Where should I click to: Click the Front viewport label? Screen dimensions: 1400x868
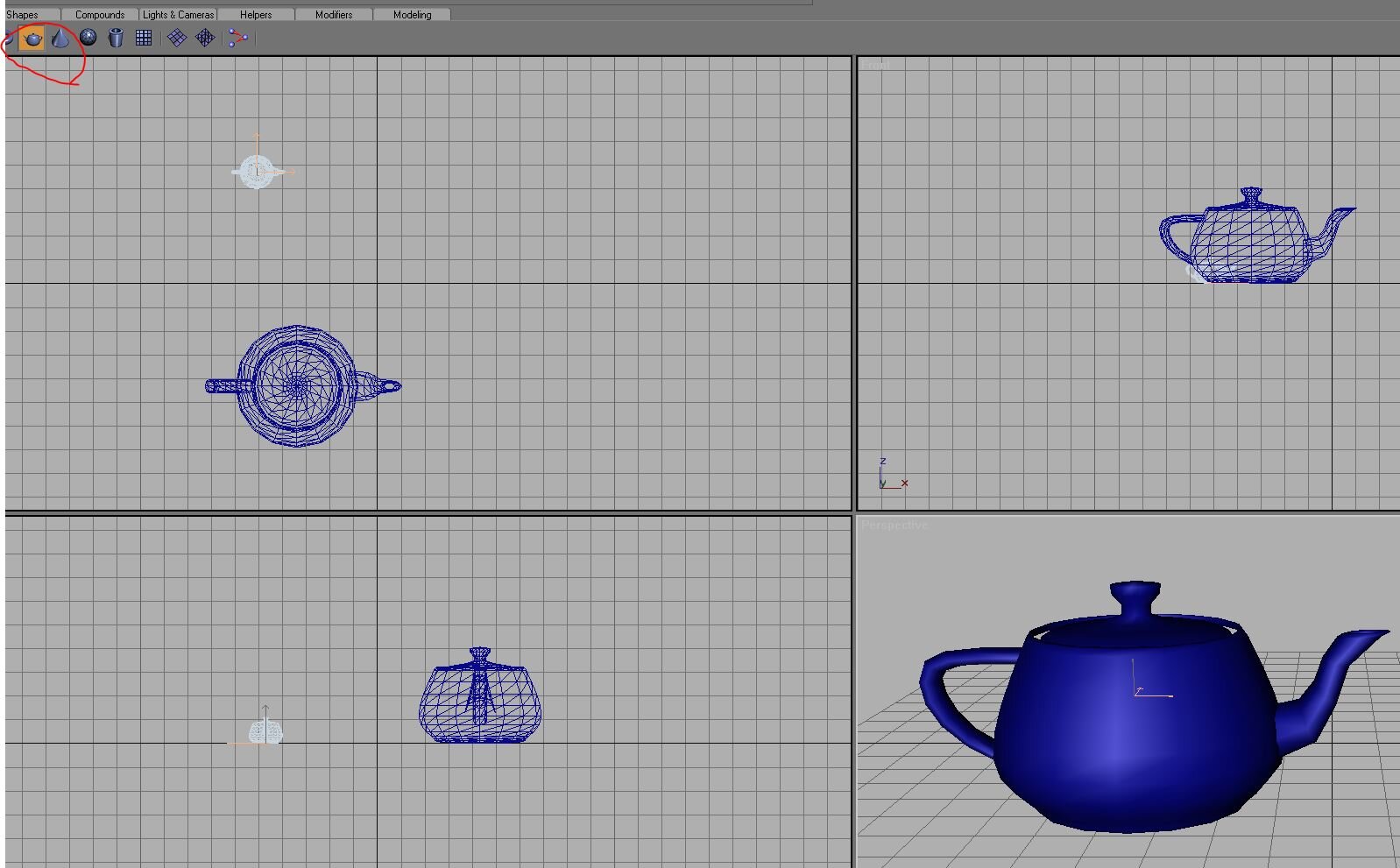click(x=875, y=66)
